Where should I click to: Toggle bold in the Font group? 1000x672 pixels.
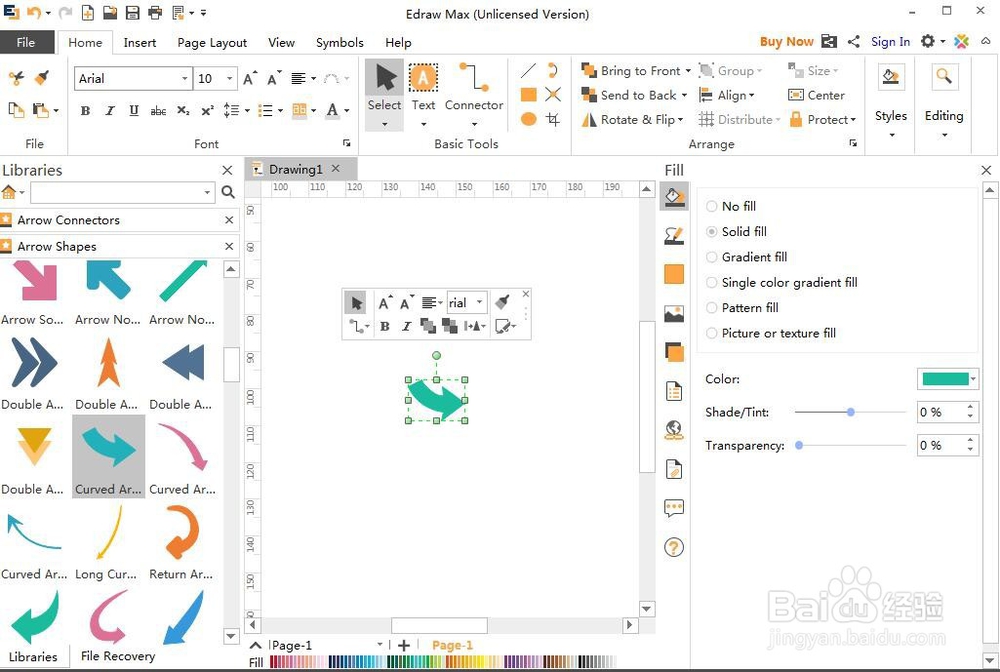85,110
